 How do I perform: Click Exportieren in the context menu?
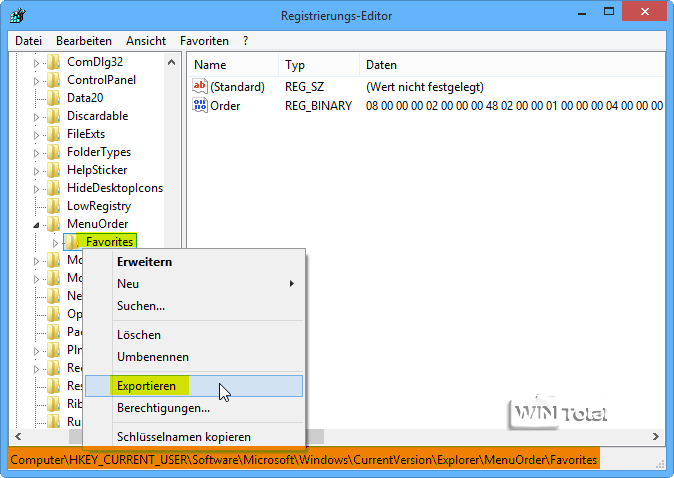pos(194,386)
